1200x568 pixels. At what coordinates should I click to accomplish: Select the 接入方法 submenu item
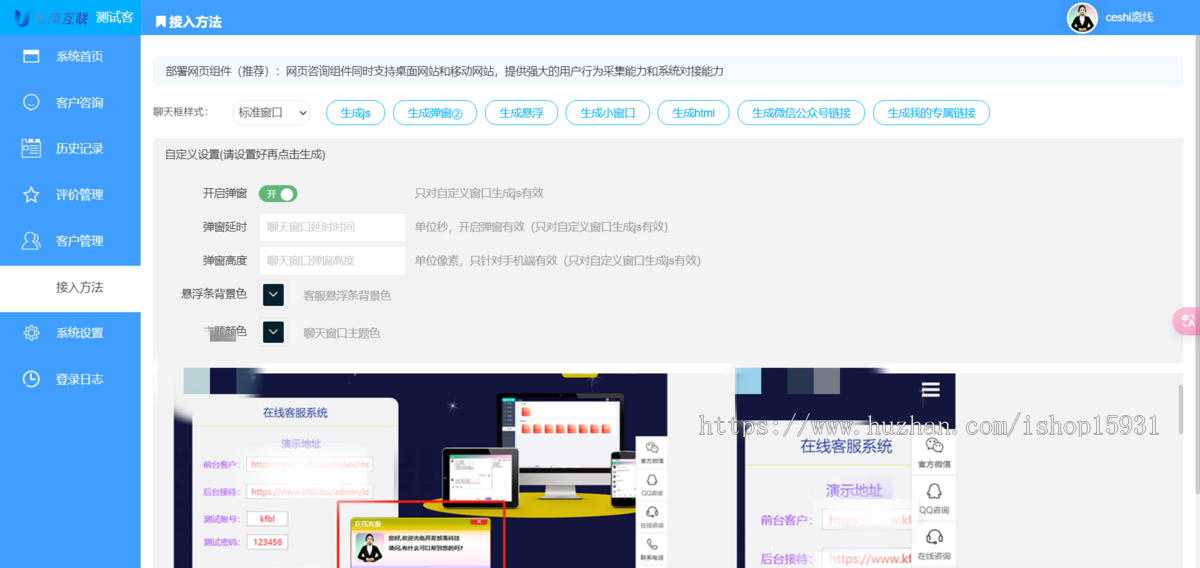point(70,287)
